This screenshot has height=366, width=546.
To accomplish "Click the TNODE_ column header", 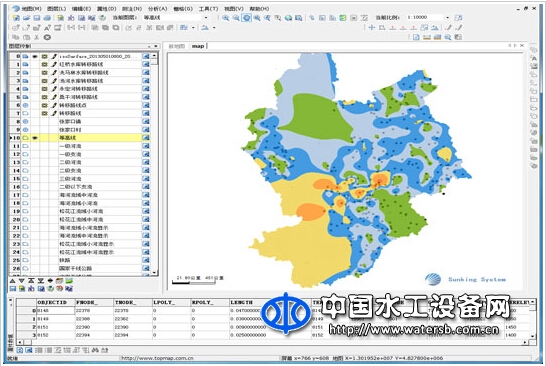I will click(133, 302).
